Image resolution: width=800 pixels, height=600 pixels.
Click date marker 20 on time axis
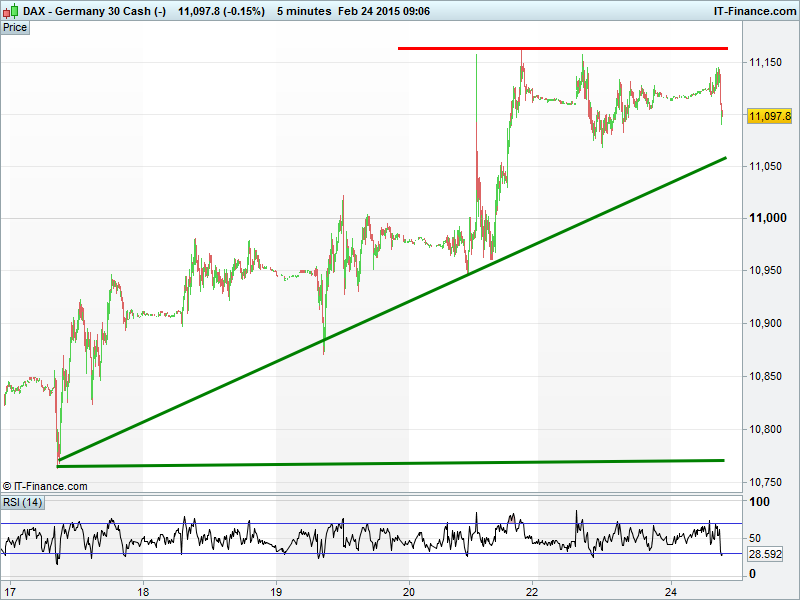pos(409,590)
